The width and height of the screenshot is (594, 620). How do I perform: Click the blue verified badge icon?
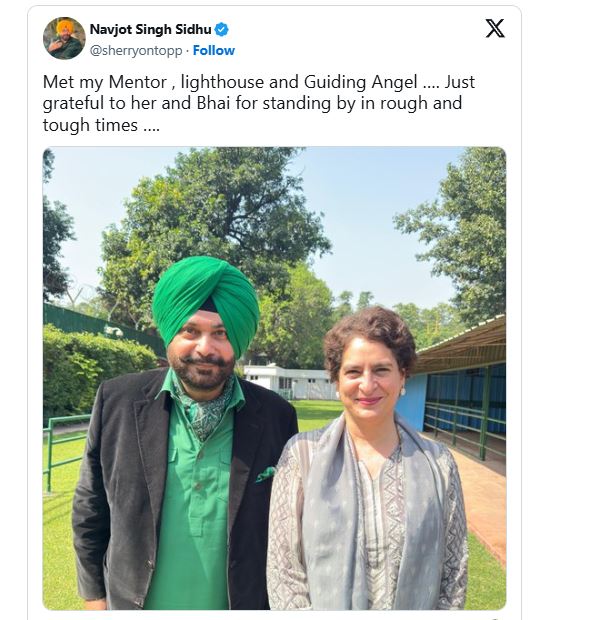(221, 30)
